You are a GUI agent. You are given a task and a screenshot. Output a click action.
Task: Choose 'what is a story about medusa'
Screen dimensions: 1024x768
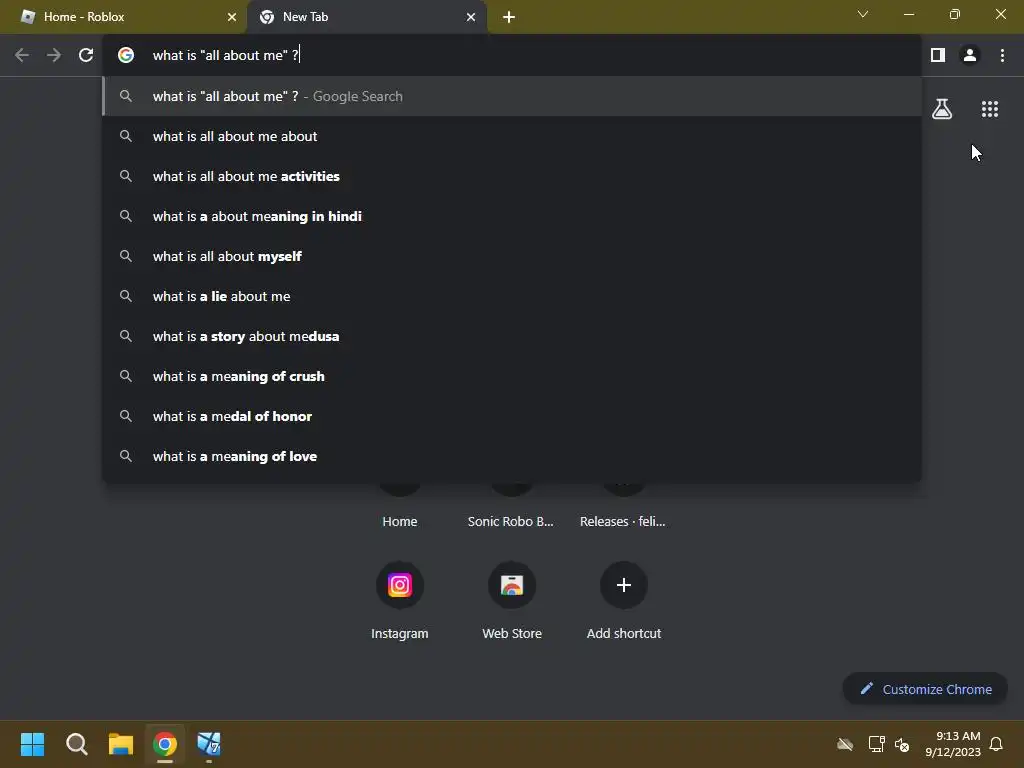tap(512, 336)
